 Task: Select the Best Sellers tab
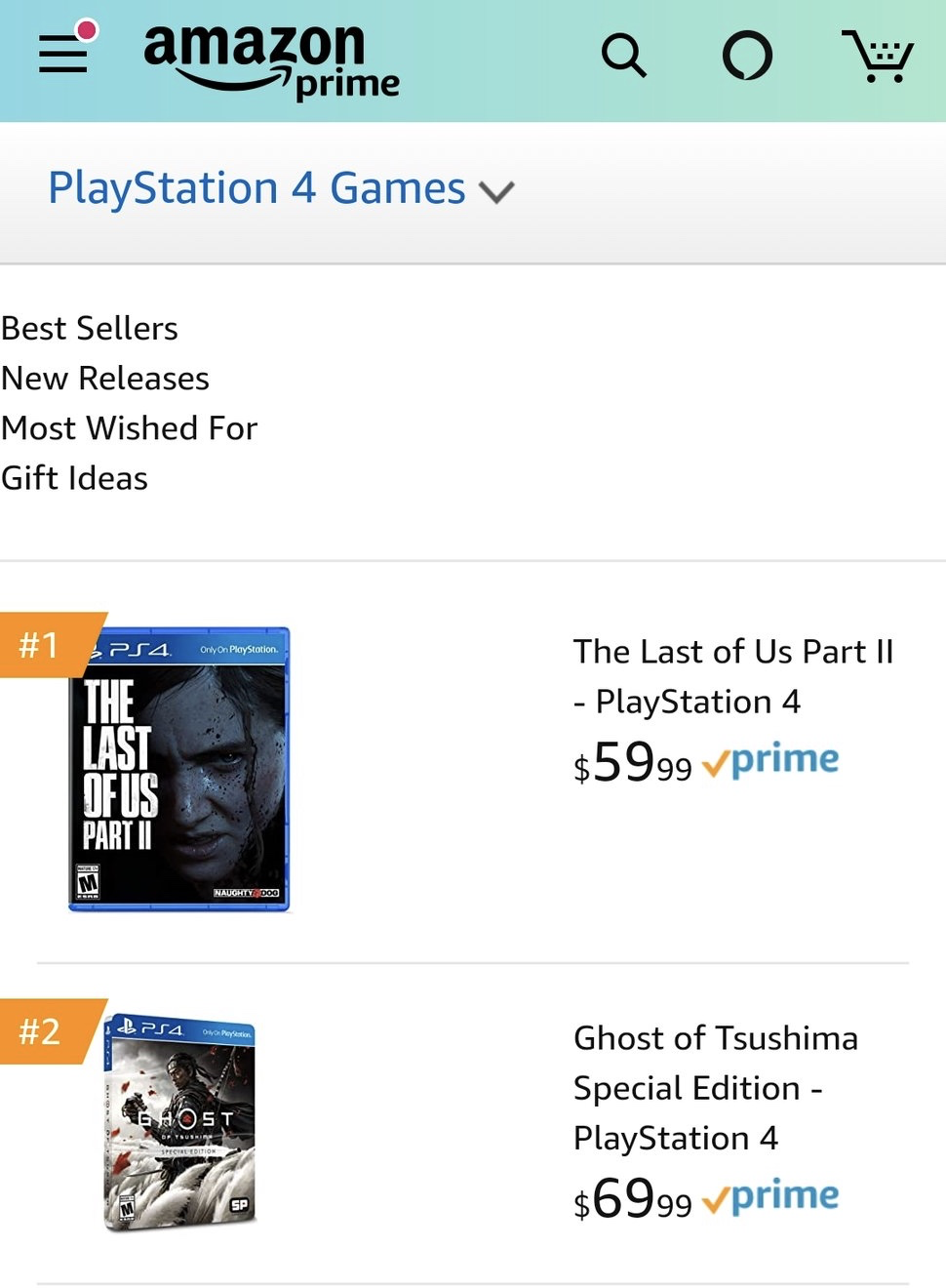(90, 329)
